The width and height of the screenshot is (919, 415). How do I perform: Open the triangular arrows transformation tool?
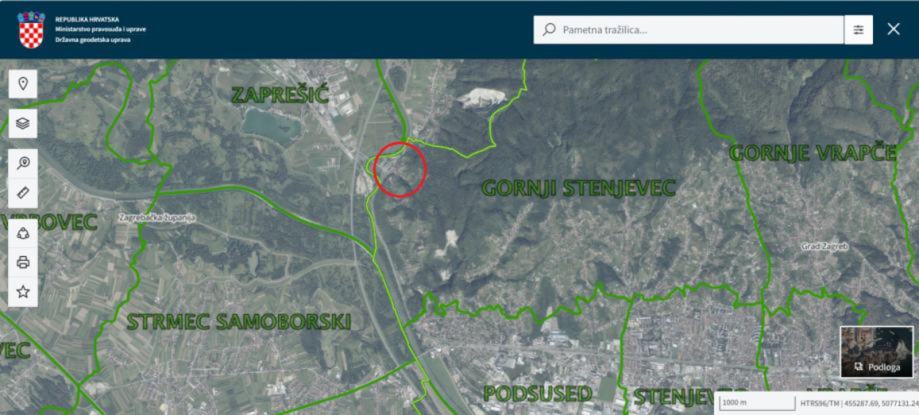point(23,233)
